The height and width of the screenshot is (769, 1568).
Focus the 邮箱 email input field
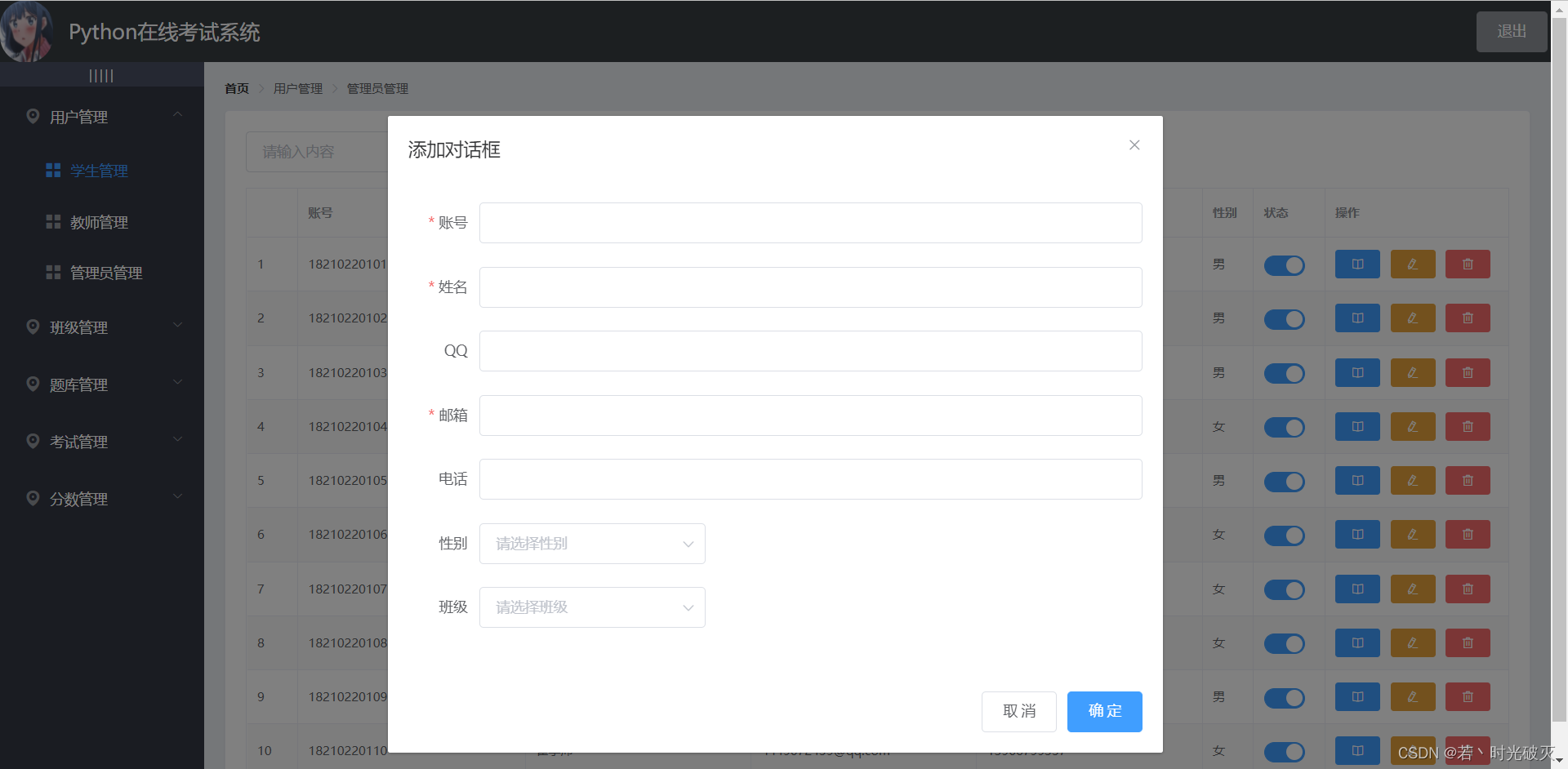(x=811, y=416)
